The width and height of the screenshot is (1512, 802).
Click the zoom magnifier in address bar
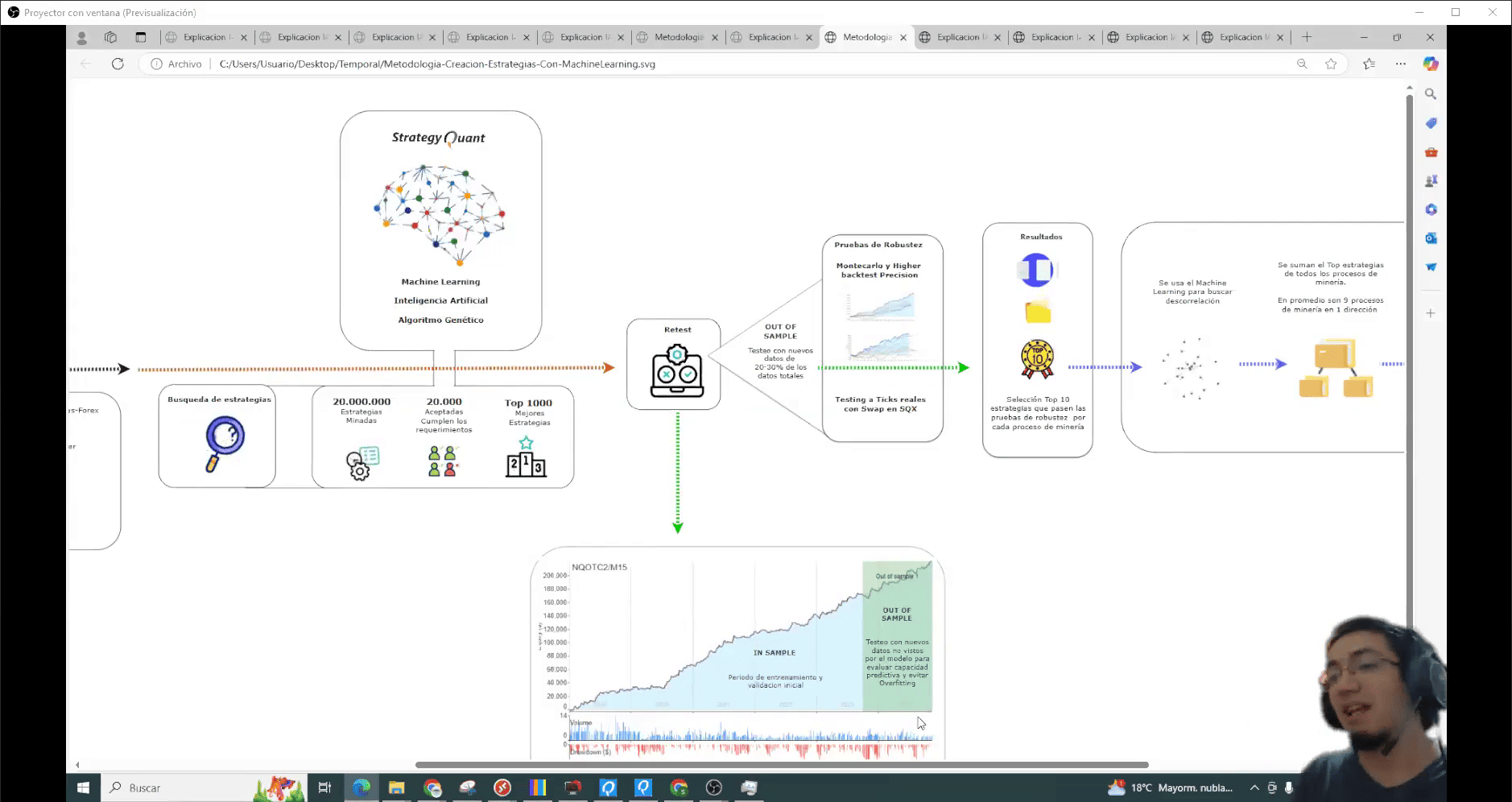click(x=1302, y=64)
